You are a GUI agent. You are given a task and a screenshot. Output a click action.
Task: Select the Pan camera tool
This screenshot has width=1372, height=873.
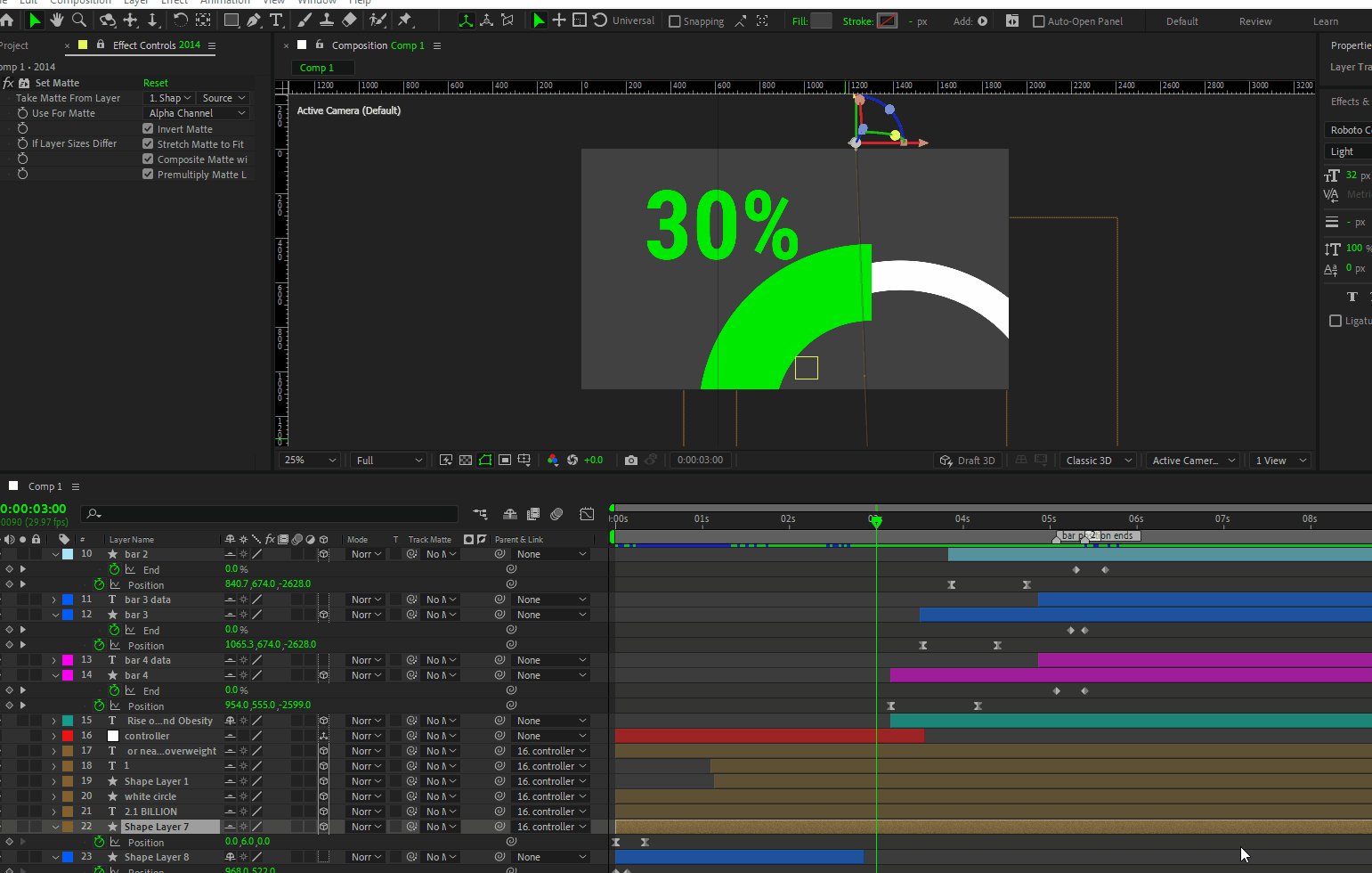131,20
